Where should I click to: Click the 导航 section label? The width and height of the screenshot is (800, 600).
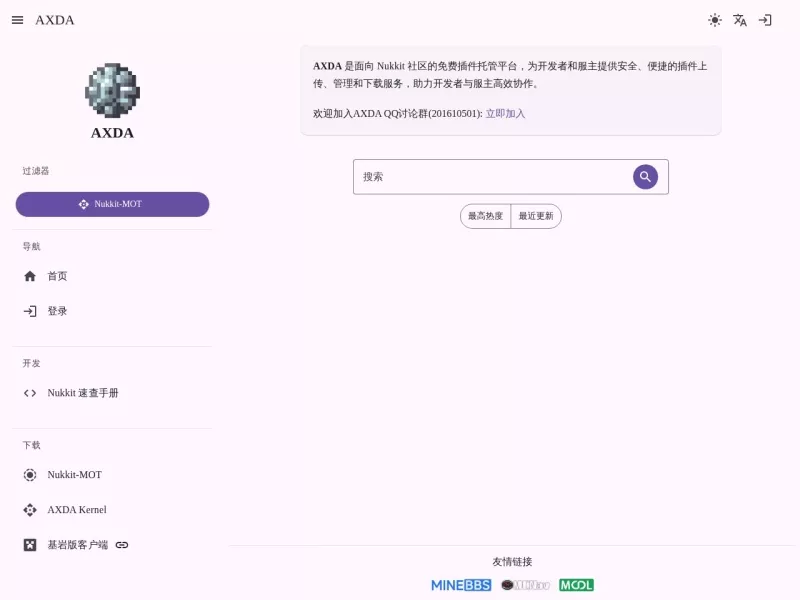[x=31, y=246]
